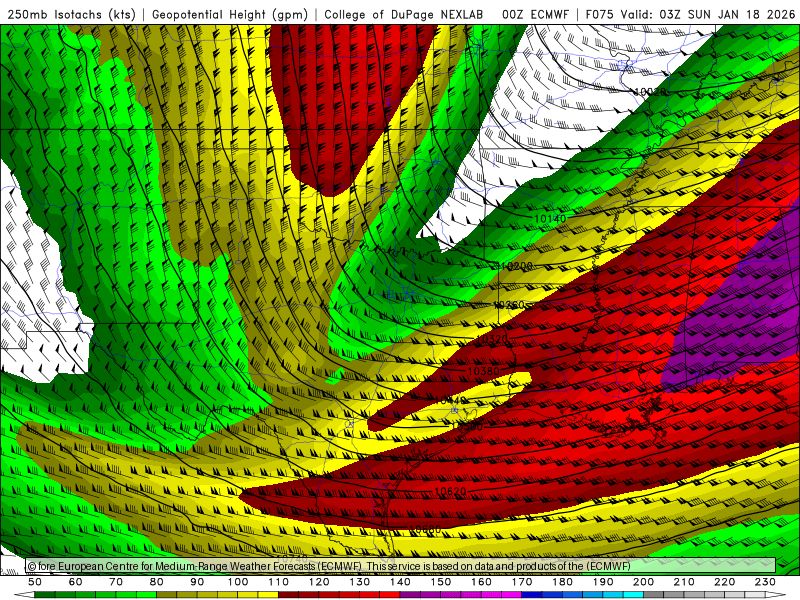Image resolution: width=800 pixels, height=600 pixels.
Task: Click the bright yellow swatch left of 110
Action: (268, 595)
